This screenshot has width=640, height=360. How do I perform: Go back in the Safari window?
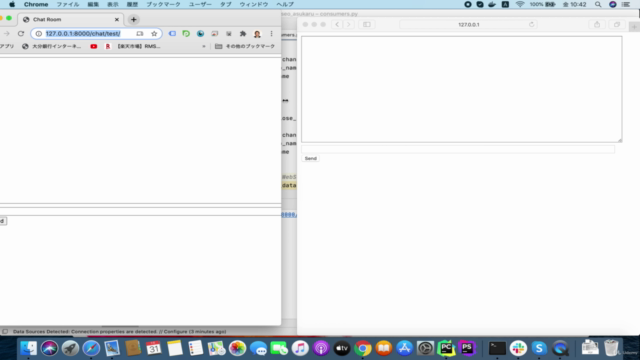(x=337, y=24)
